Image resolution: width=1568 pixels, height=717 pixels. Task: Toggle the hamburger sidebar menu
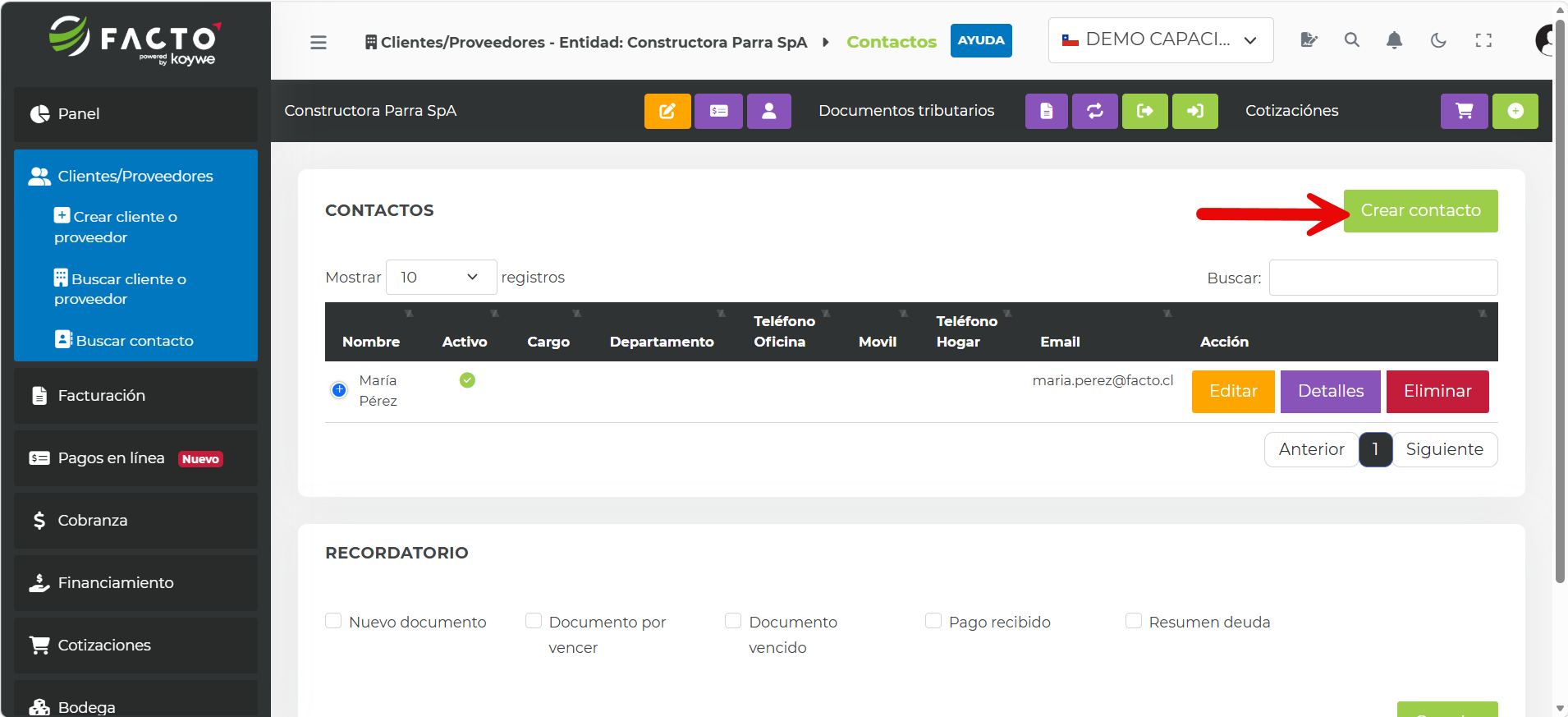point(319,42)
